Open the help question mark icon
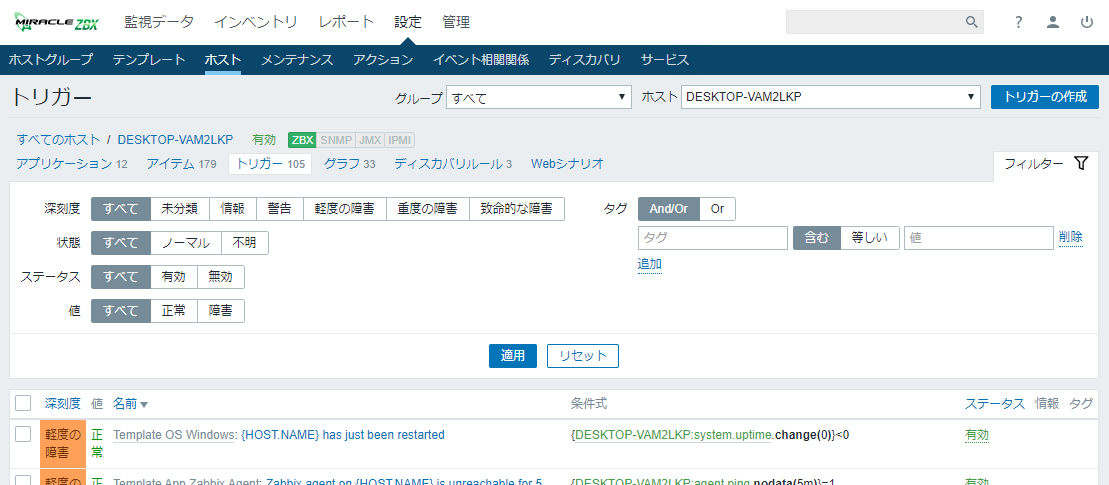The width and height of the screenshot is (1109, 485). pos(1018,22)
